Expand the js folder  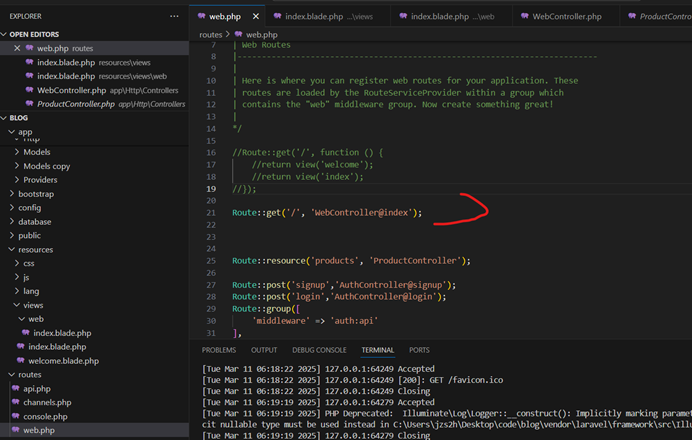[x=17, y=277]
